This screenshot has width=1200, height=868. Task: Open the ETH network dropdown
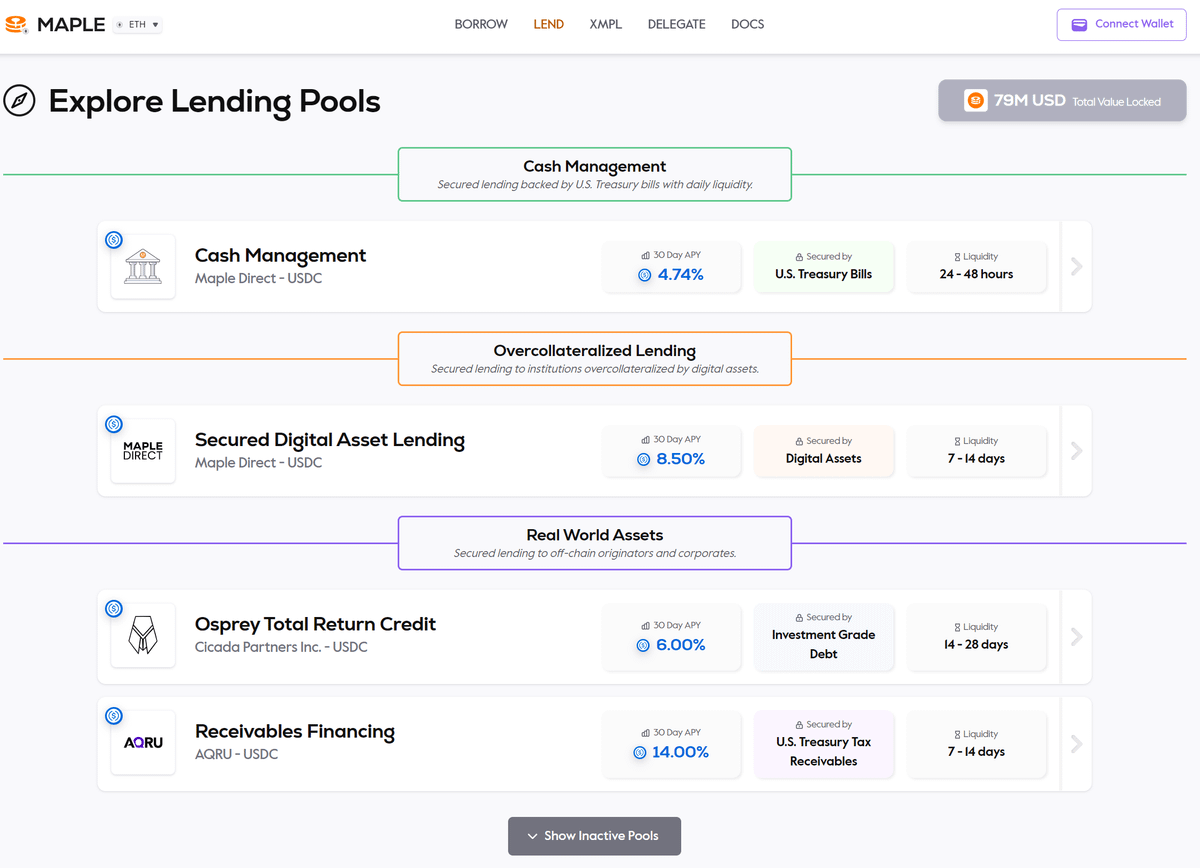point(137,24)
